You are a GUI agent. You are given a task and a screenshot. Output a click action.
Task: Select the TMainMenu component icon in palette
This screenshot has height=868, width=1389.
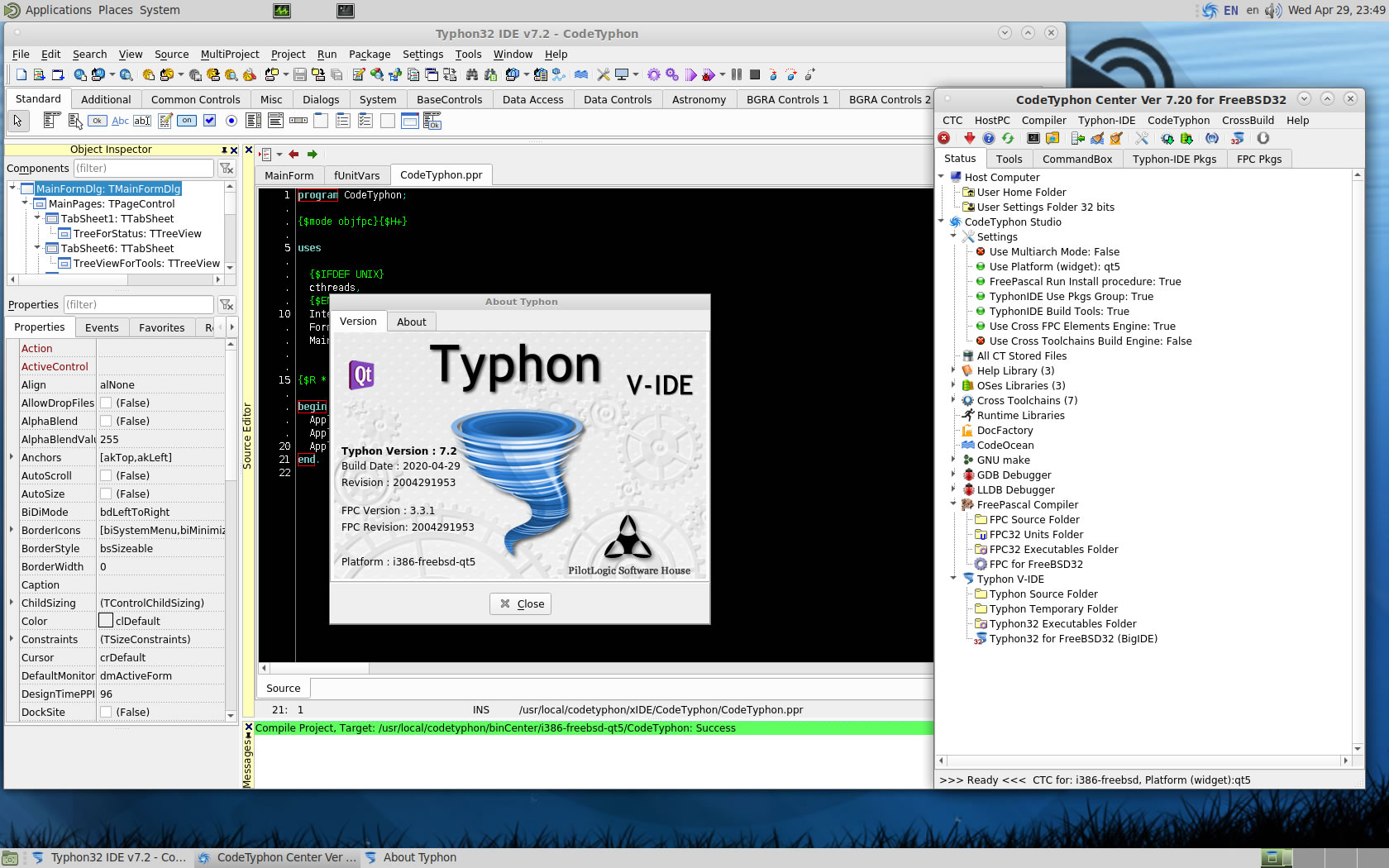(x=52, y=121)
